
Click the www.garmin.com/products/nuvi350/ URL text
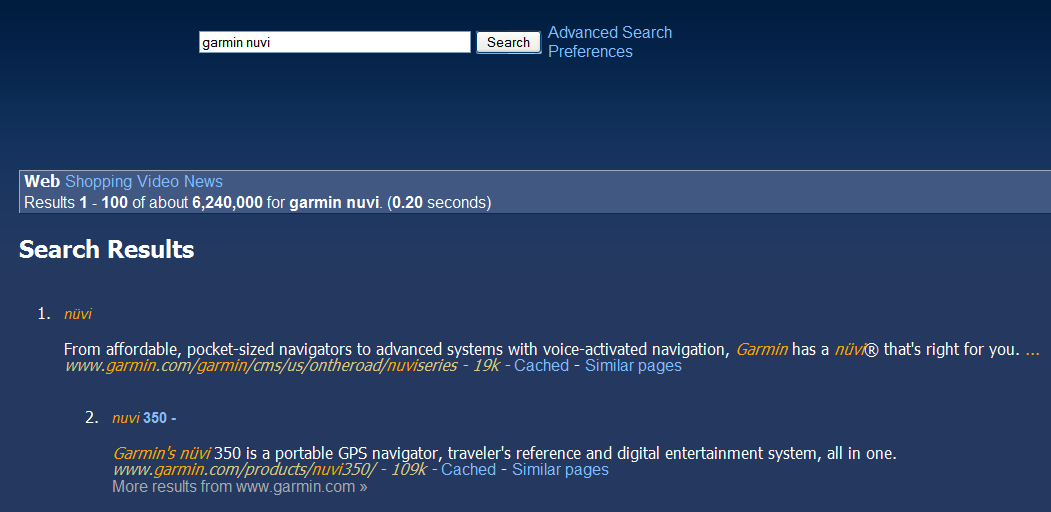[x=244, y=470]
